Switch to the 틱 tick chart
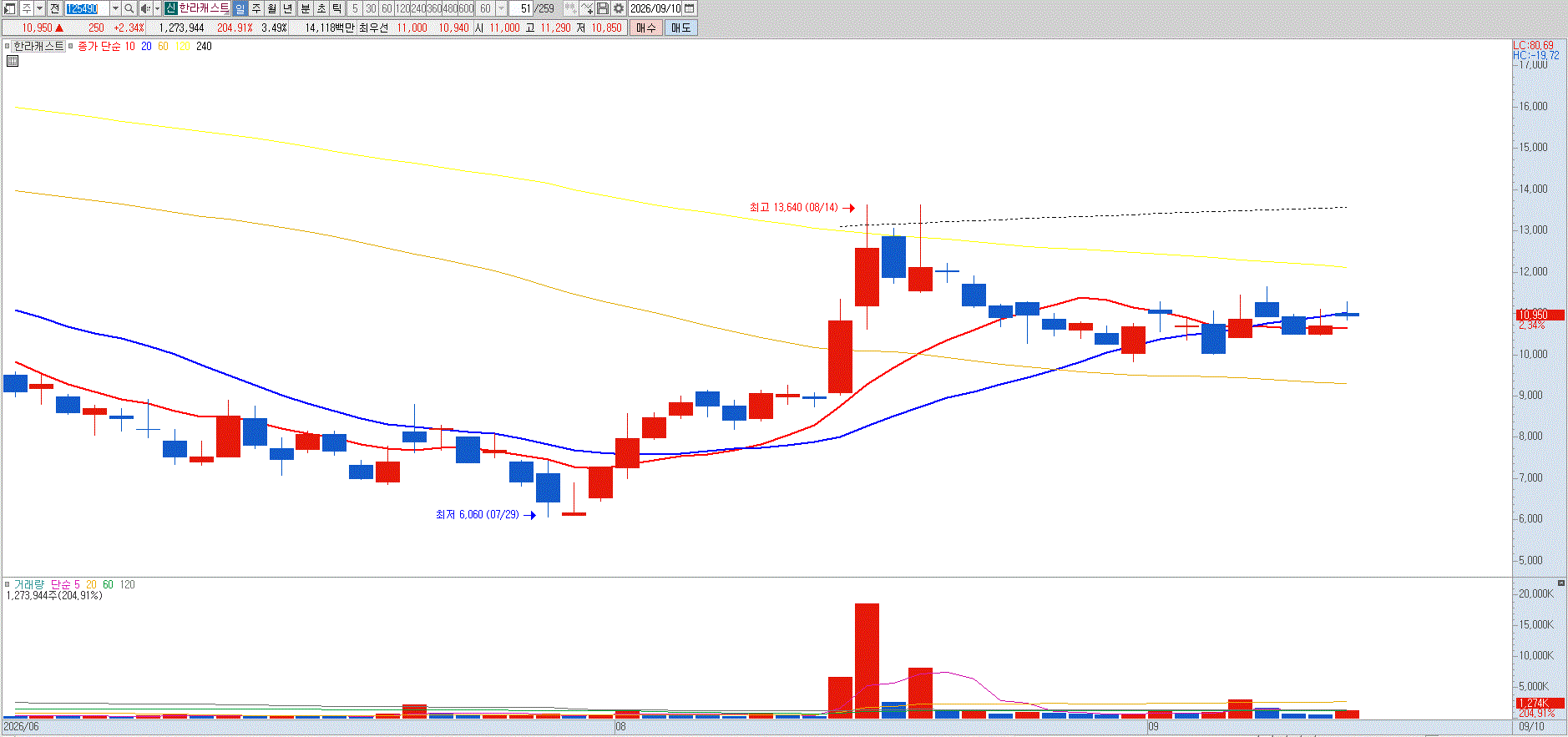Screen dimensions: 1568x737 pos(337,8)
